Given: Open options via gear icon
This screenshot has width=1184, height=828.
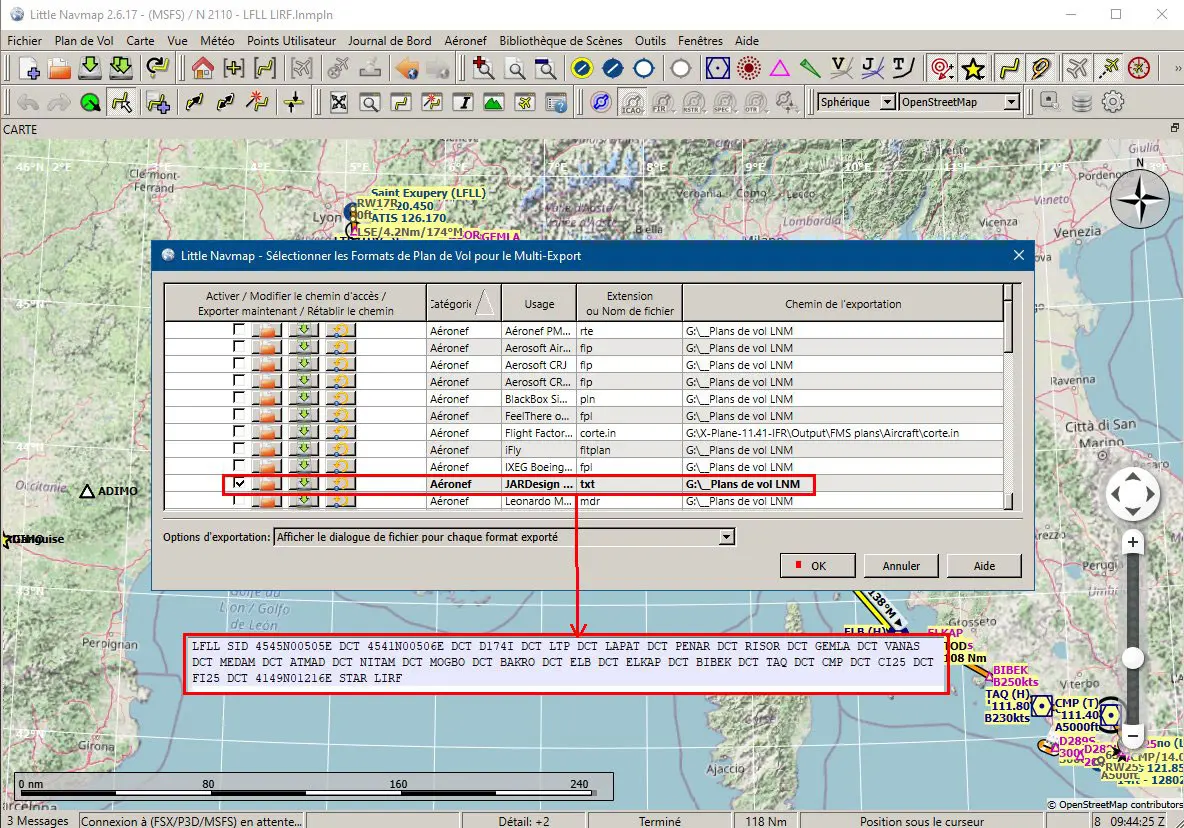Looking at the screenshot, I should click(x=1113, y=102).
